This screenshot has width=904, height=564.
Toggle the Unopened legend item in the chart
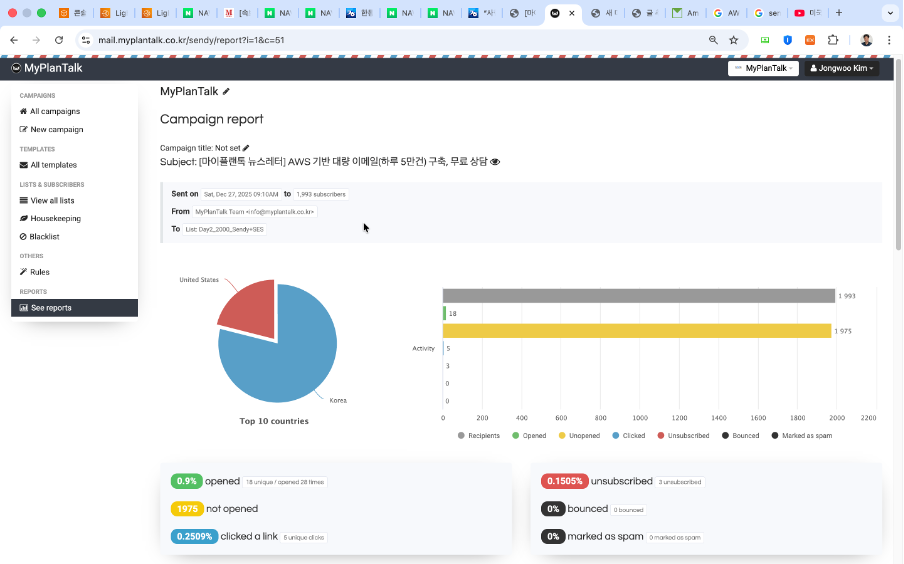click(580, 435)
